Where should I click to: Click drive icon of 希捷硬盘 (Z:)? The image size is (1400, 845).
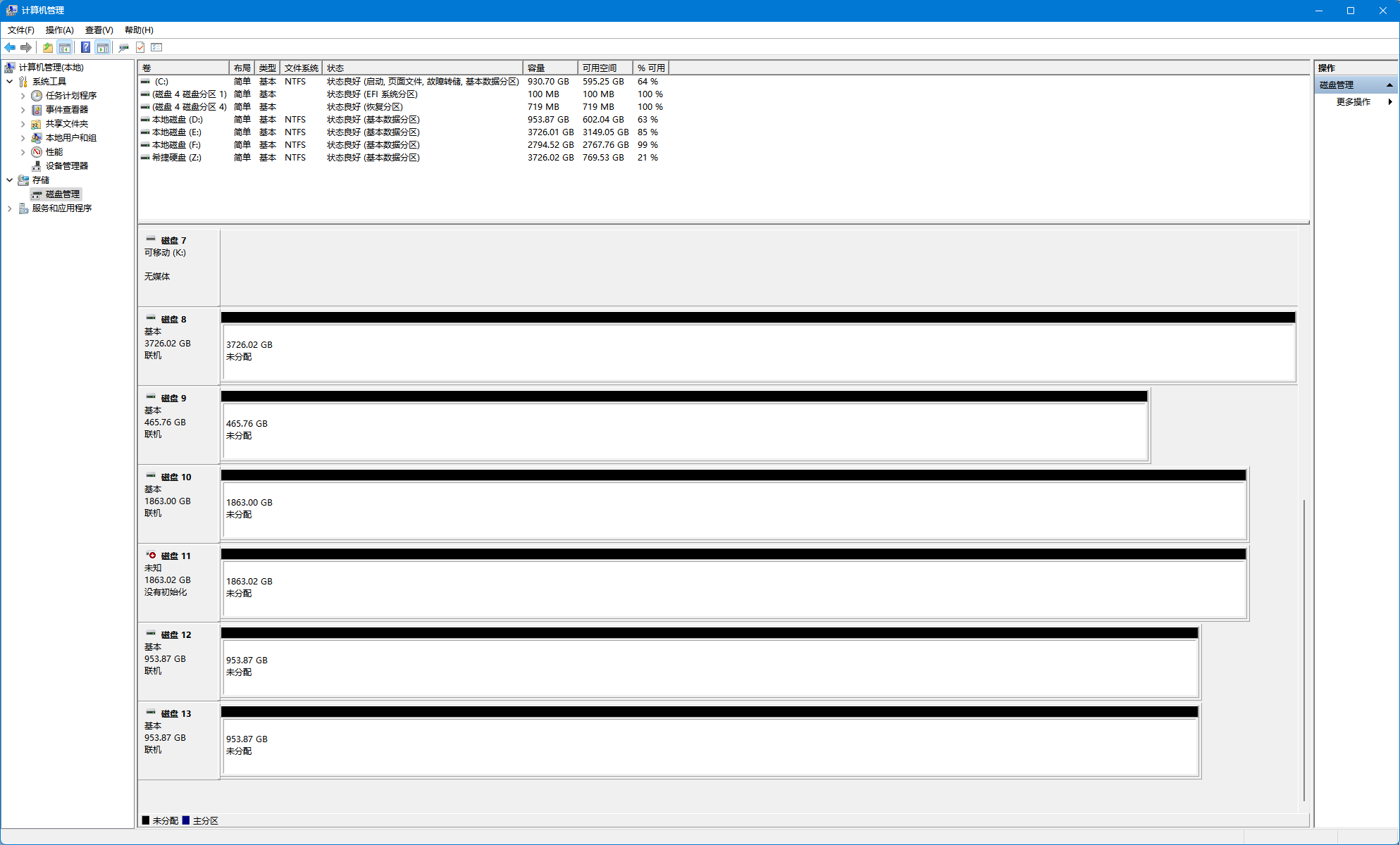coord(145,158)
